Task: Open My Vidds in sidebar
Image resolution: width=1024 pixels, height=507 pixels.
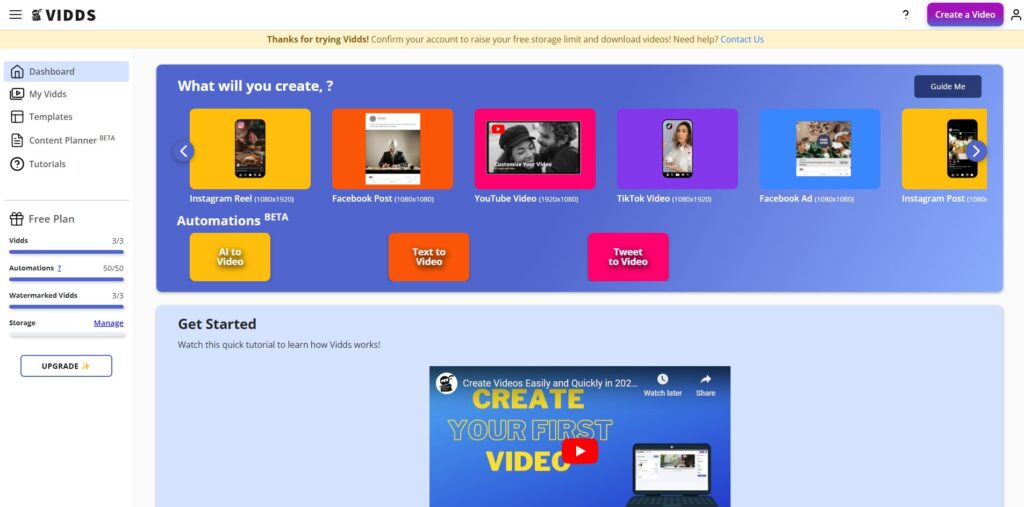Action: 47,94
